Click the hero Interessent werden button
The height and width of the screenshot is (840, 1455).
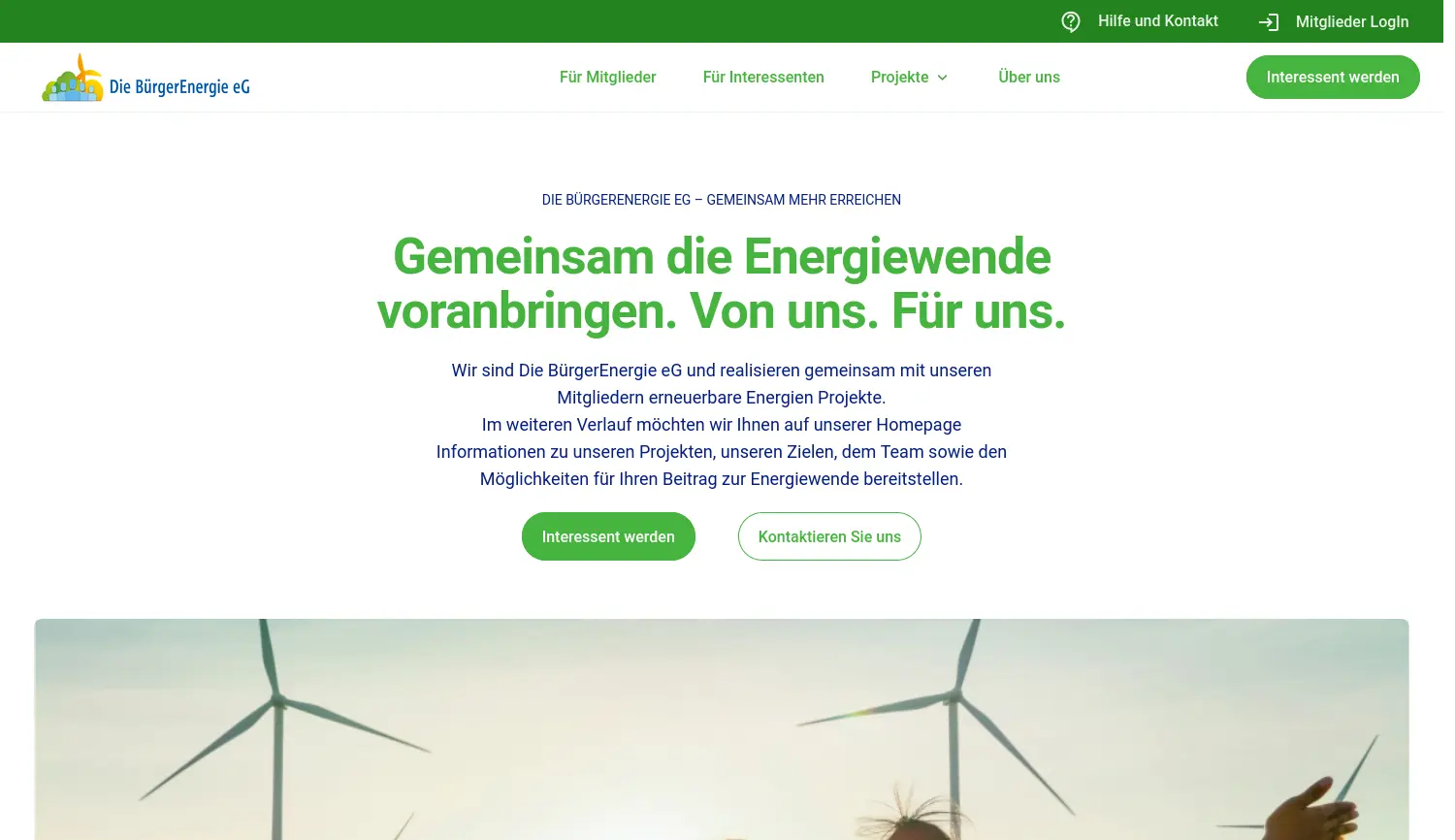[x=608, y=536]
